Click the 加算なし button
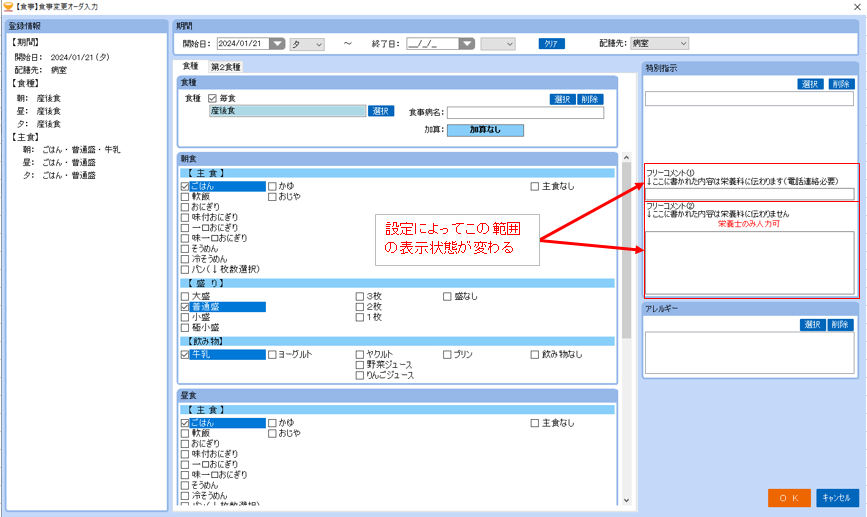The image size is (867, 517). tap(485, 130)
